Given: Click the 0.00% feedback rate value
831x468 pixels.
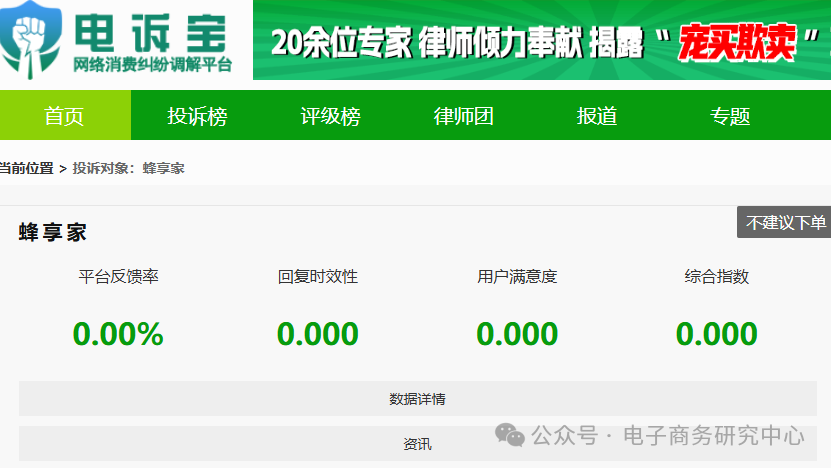Looking at the screenshot, I should (118, 334).
